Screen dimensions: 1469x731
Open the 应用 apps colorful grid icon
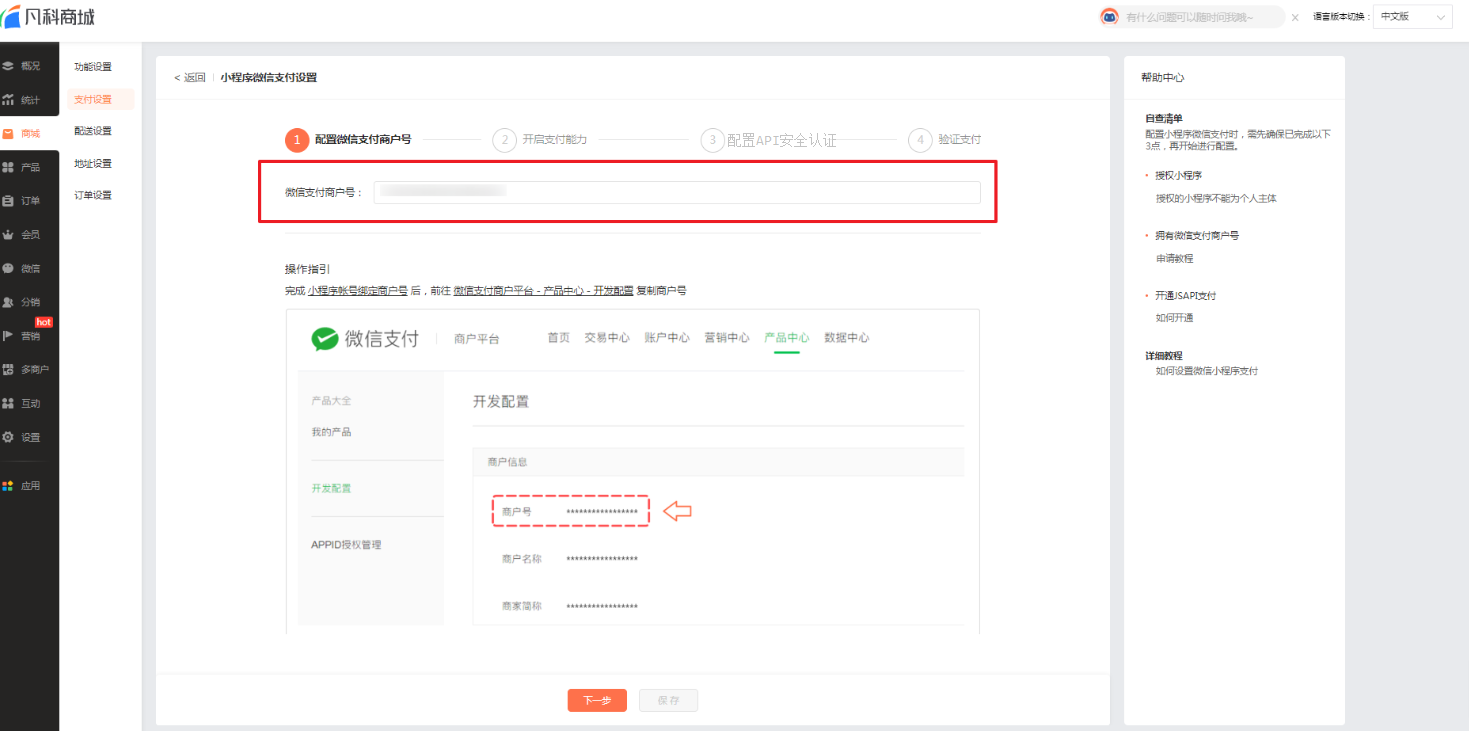click(9, 485)
